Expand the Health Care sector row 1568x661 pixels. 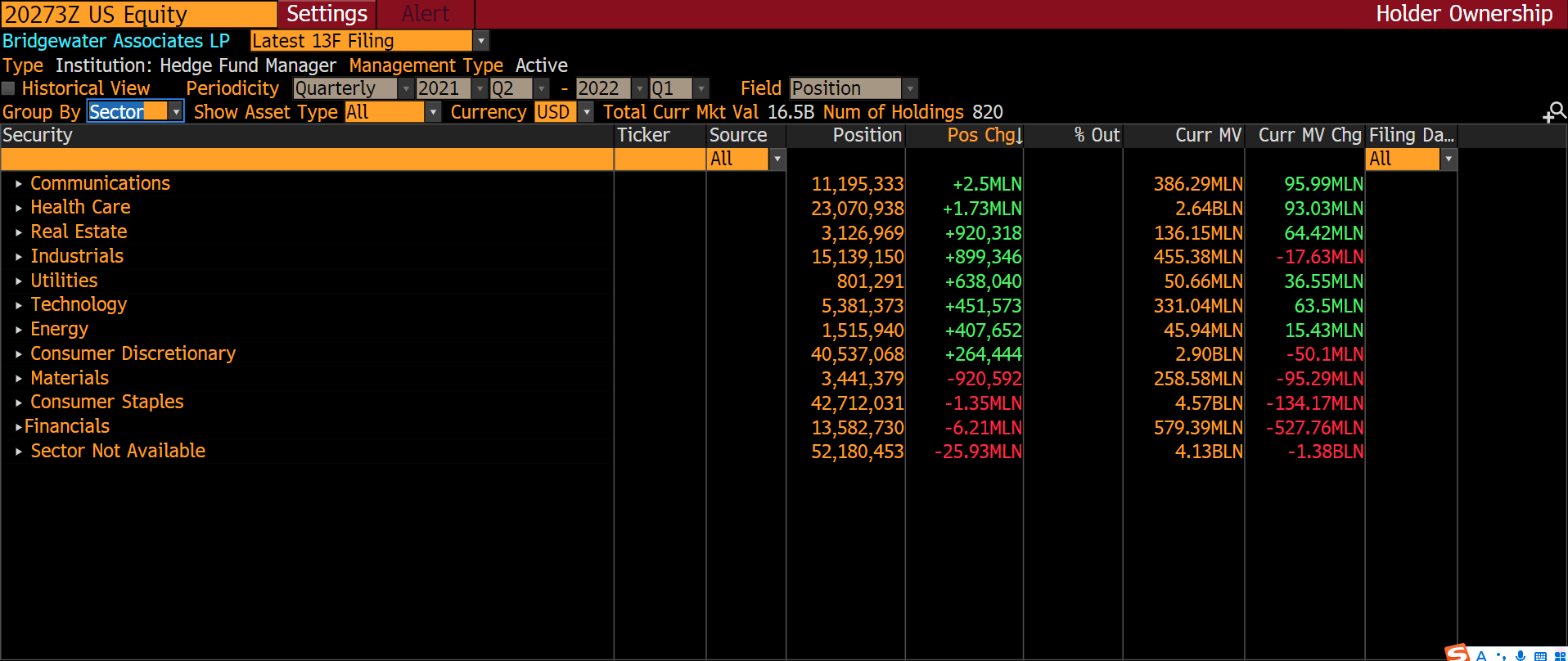(19, 209)
